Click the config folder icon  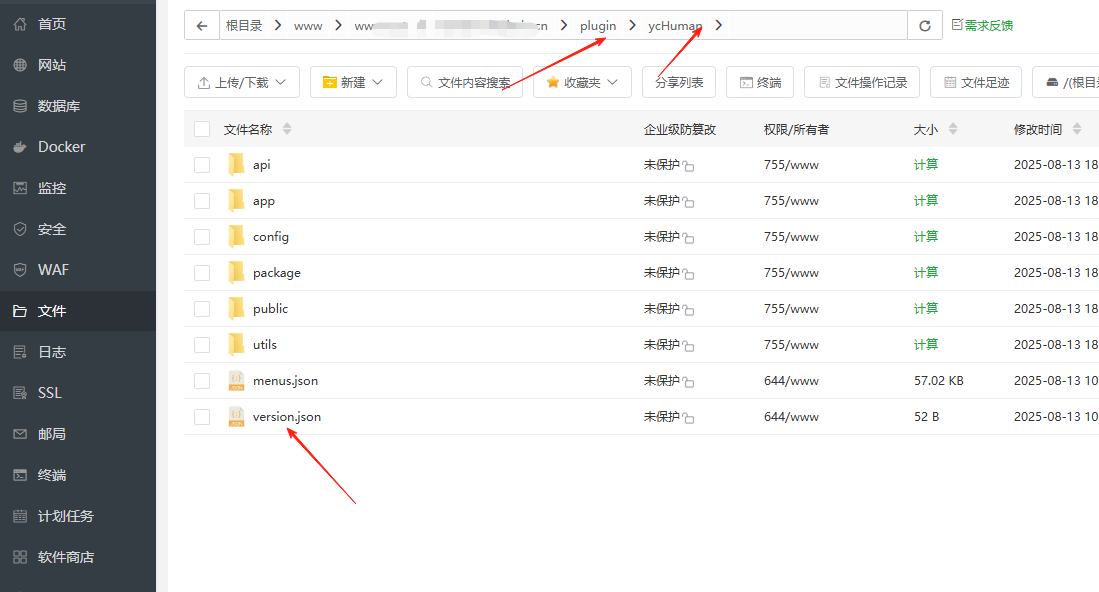click(x=236, y=236)
